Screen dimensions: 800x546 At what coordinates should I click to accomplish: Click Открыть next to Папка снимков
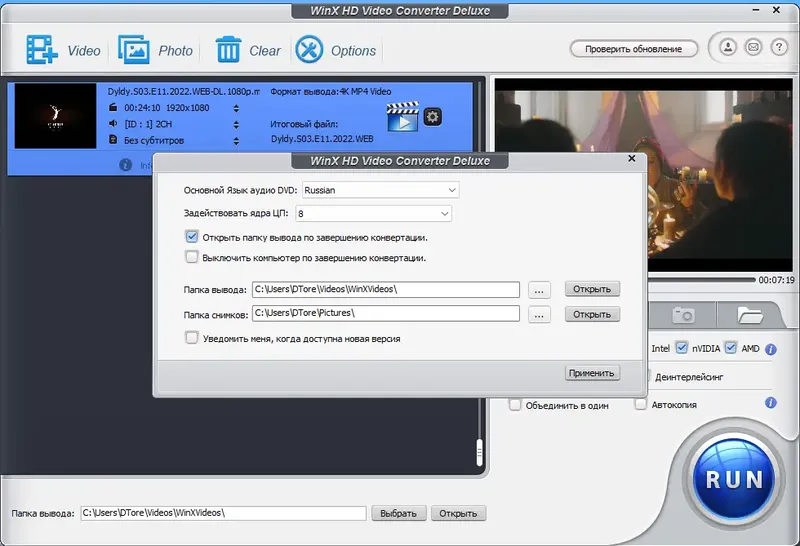click(592, 314)
